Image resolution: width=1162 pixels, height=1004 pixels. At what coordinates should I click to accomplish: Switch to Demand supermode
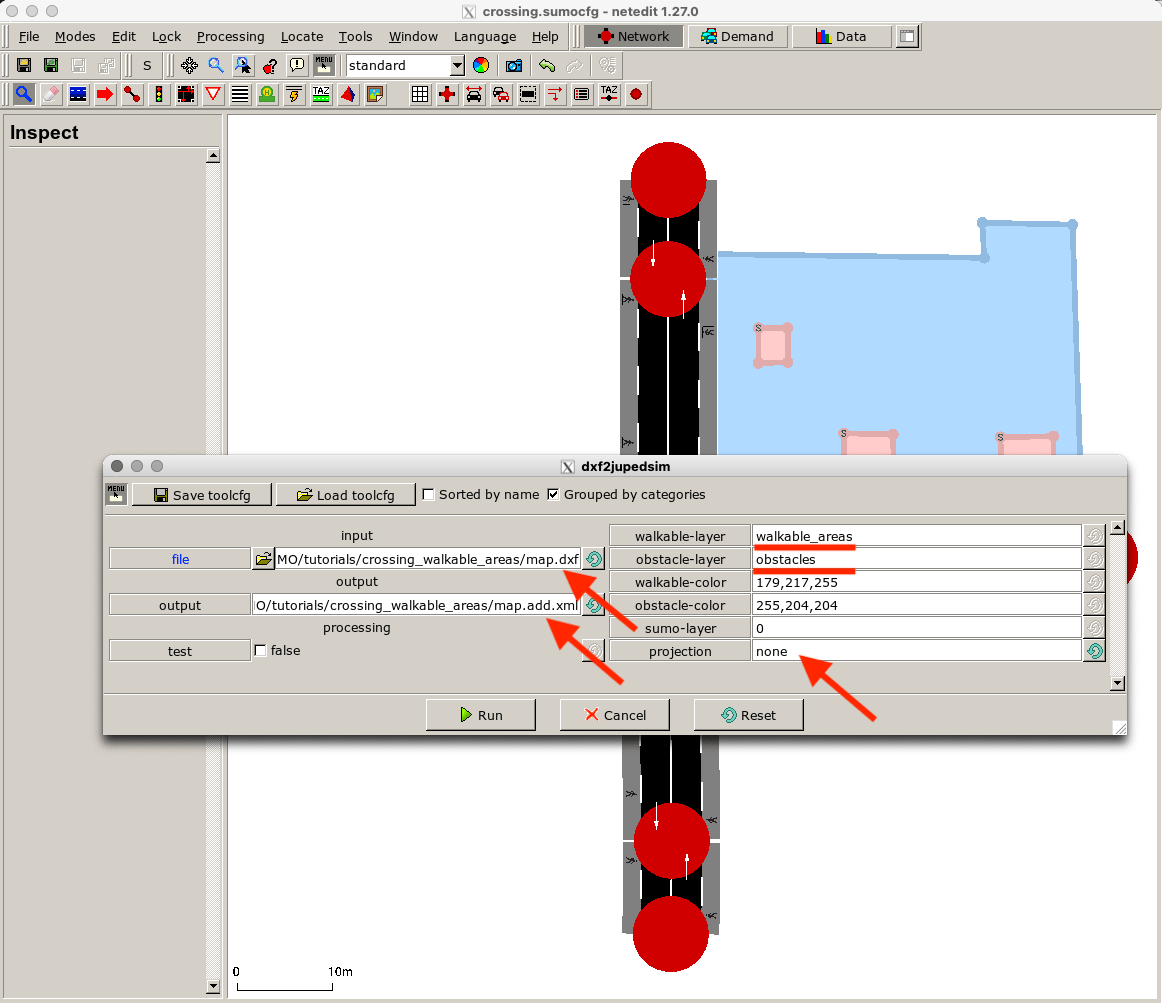coord(737,36)
